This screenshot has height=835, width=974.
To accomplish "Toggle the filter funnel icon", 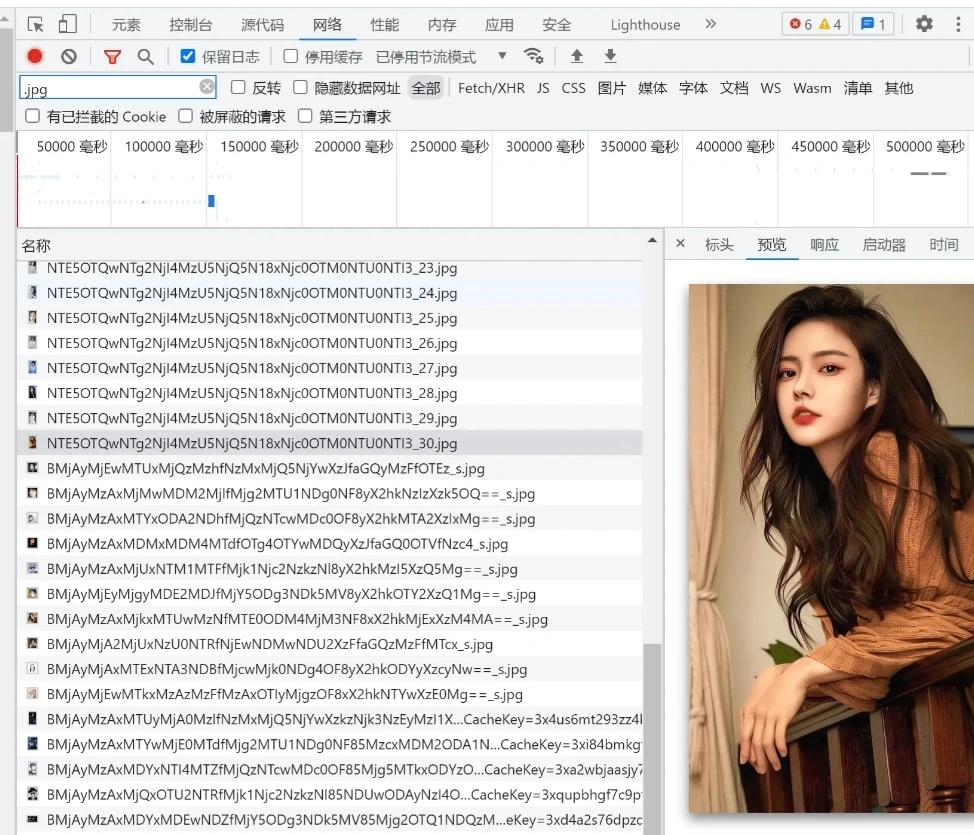I will (112, 57).
